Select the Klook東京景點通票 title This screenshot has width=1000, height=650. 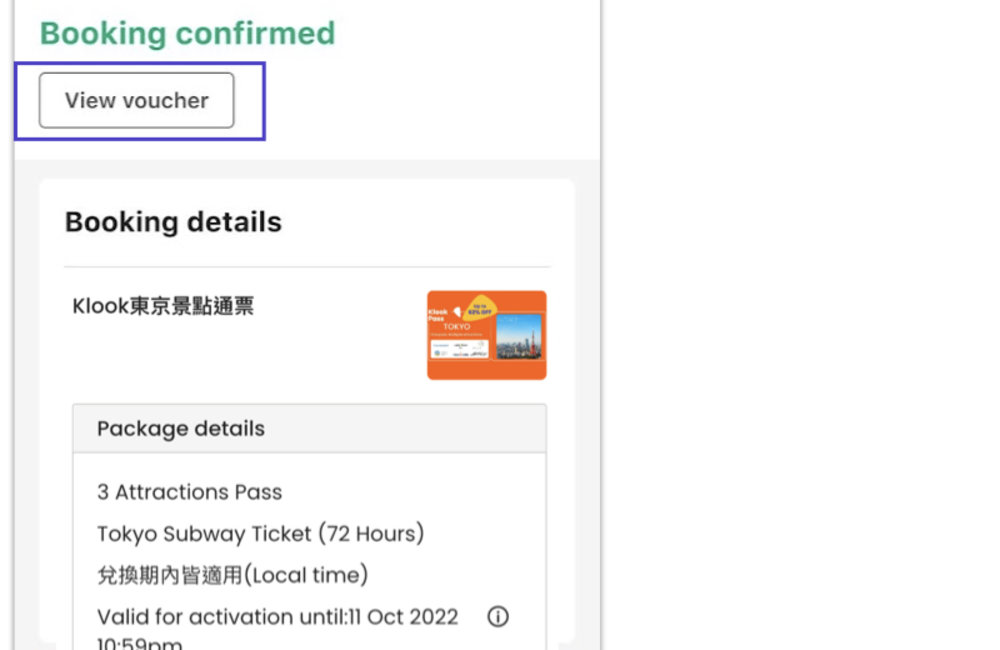point(163,306)
